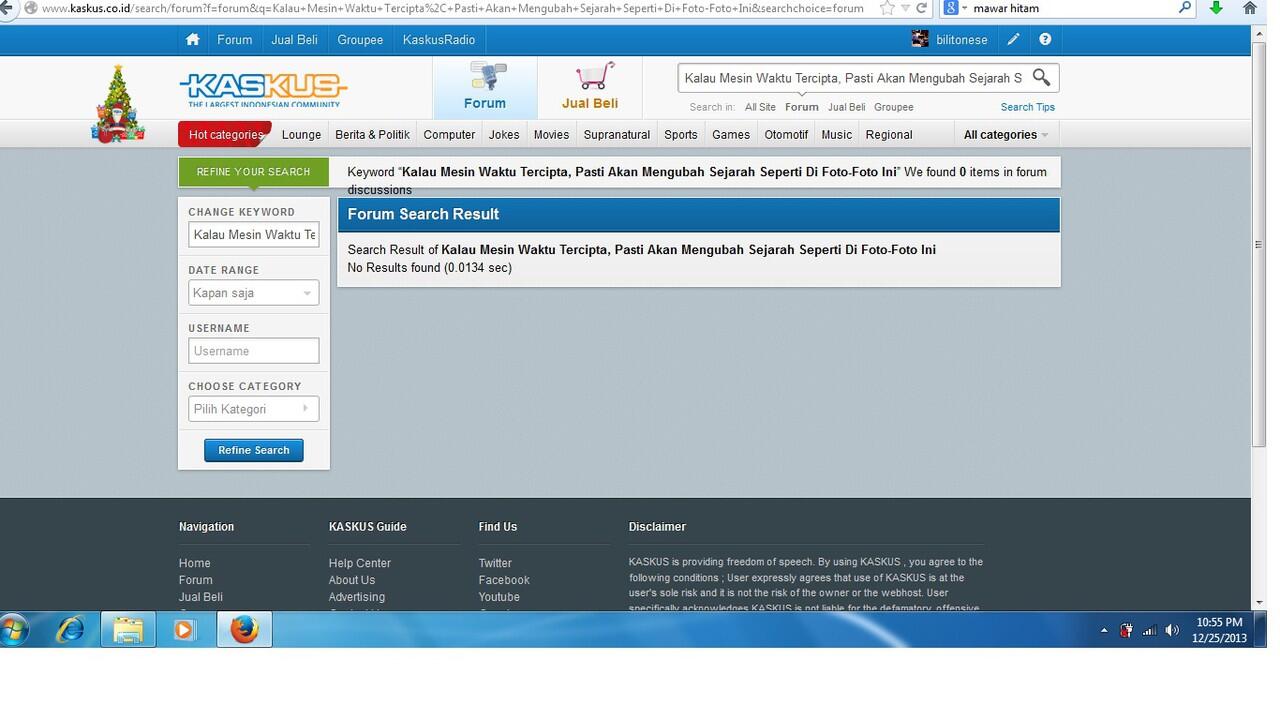1280x720 pixels.
Task: Click the taskbar clock showing 10:55 PM
Action: pos(1219,630)
